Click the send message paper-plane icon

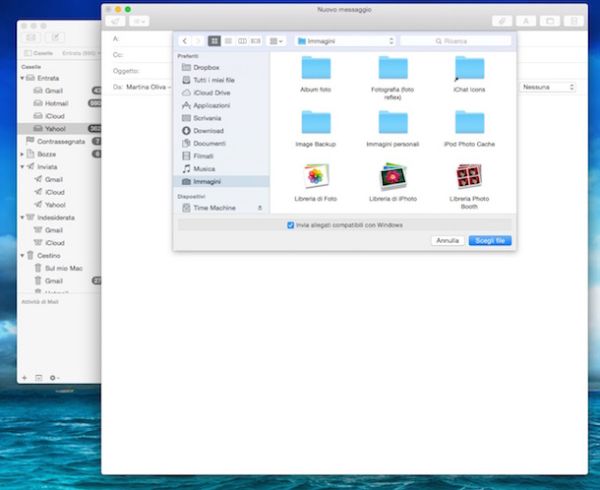116,21
